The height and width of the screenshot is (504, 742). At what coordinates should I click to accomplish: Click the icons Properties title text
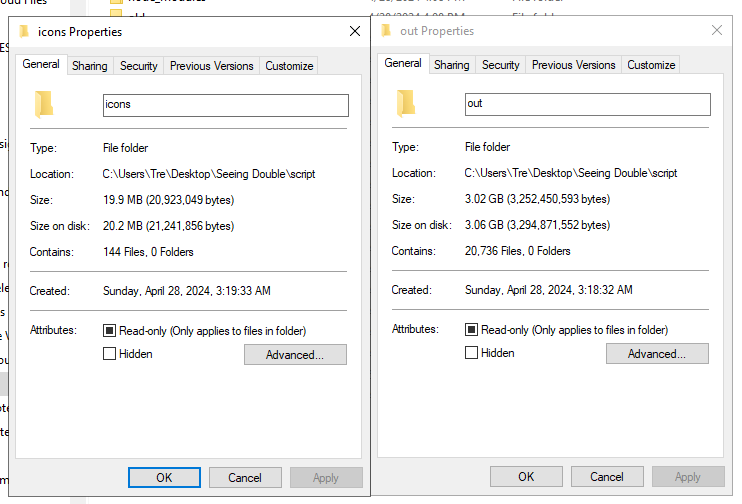[x=80, y=32]
